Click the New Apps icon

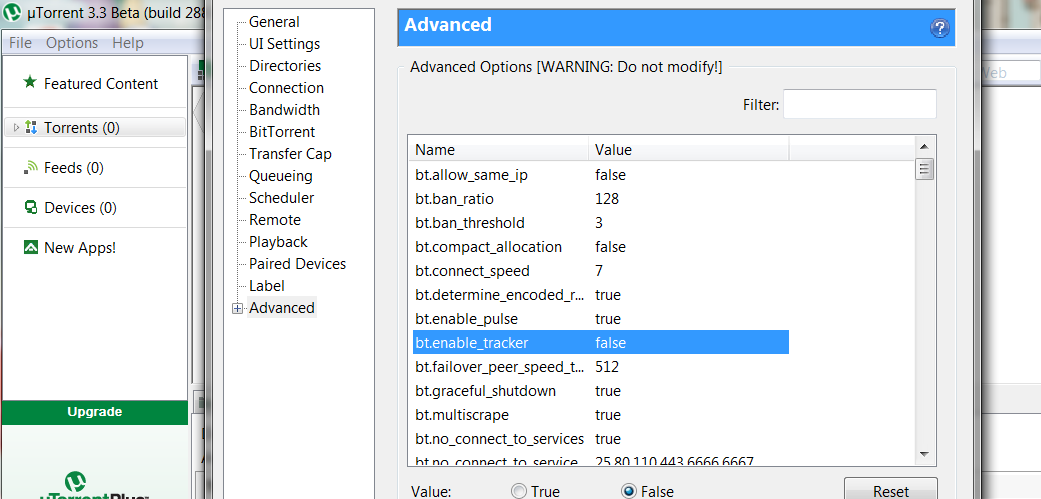click(31, 248)
